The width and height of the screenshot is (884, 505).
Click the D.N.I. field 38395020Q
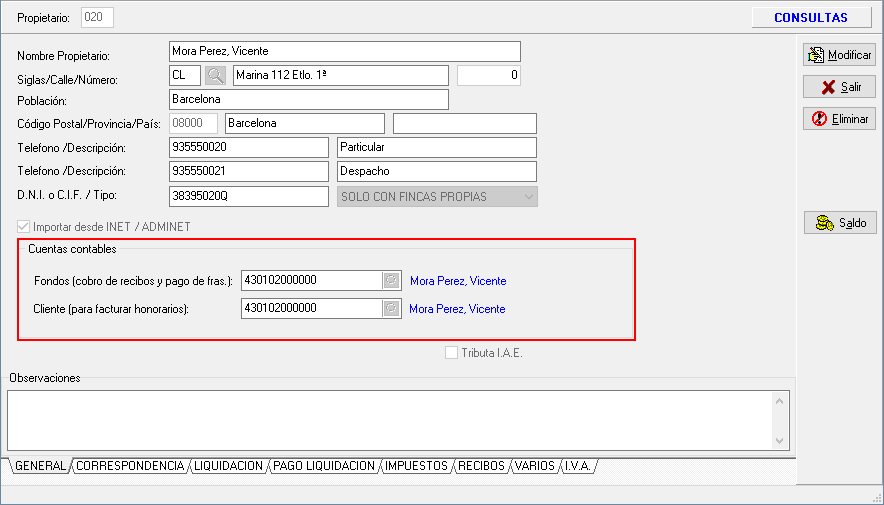(x=249, y=196)
